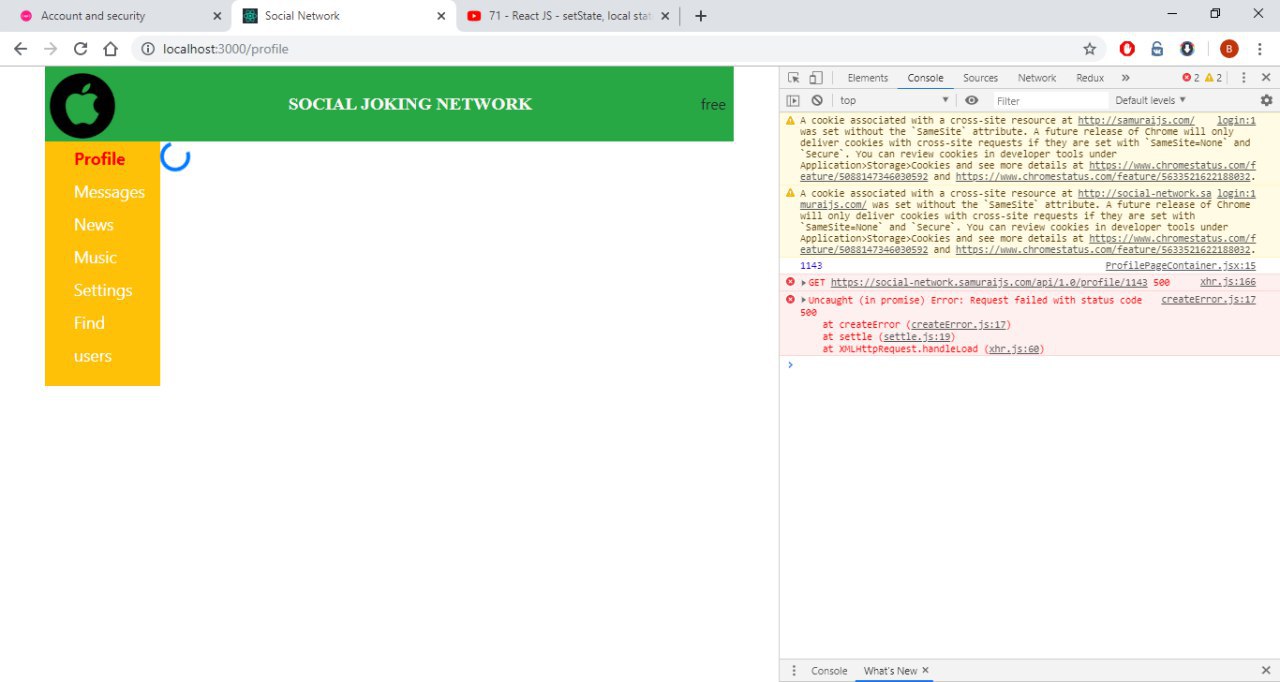Activate the DevTools inspect element picker
Viewport: 1280px width, 682px height.
(x=793, y=78)
